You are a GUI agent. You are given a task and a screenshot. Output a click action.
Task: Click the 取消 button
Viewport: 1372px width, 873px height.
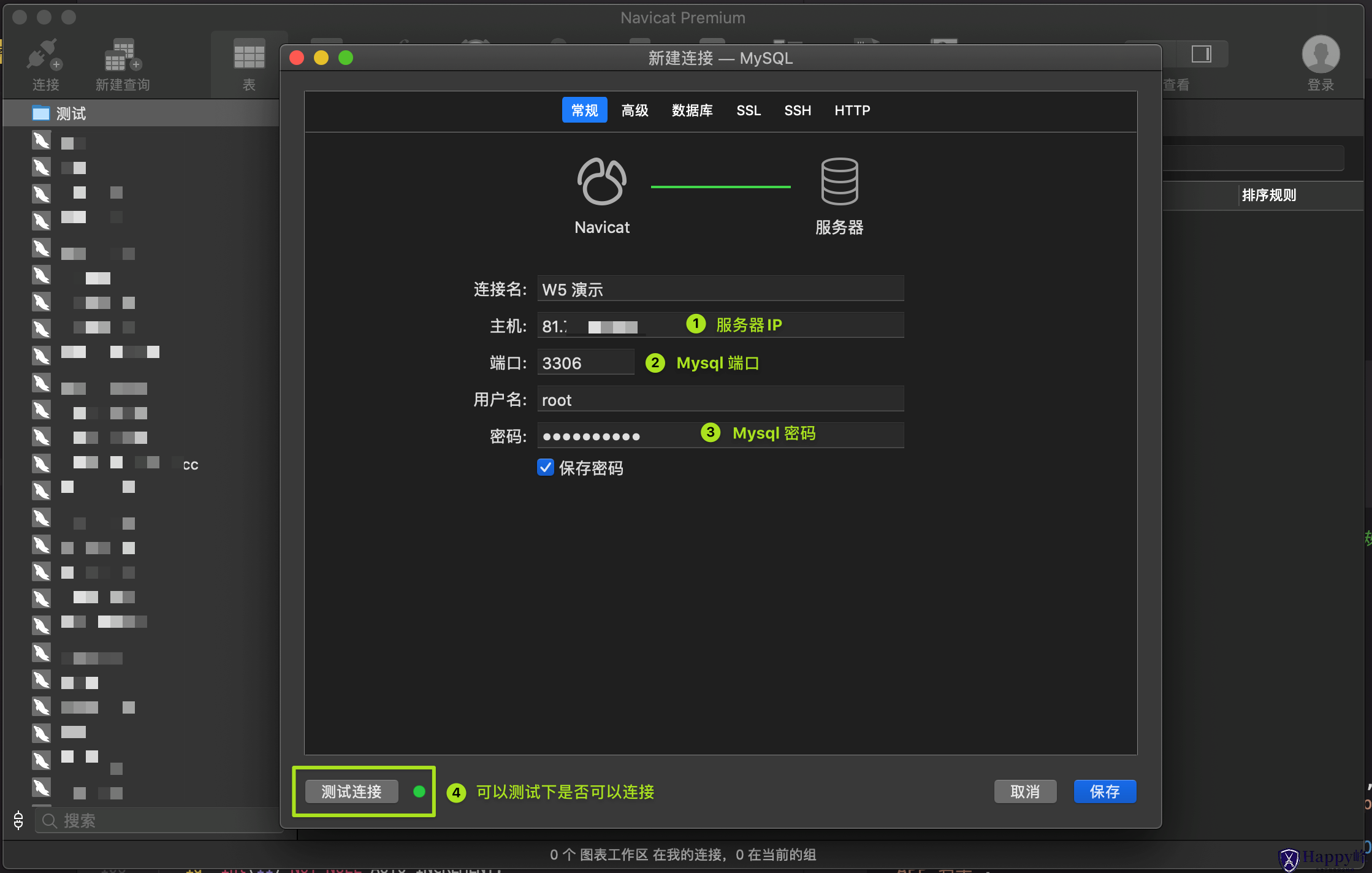click(1025, 791)
